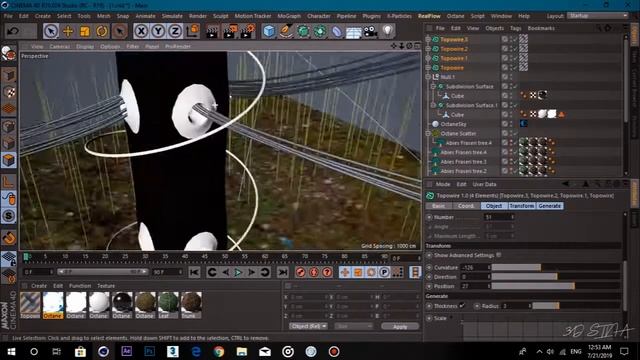Screen dimensions: 640x360
Task: Add a Light object
Action: pyautogui.click(x=388, y=31)
